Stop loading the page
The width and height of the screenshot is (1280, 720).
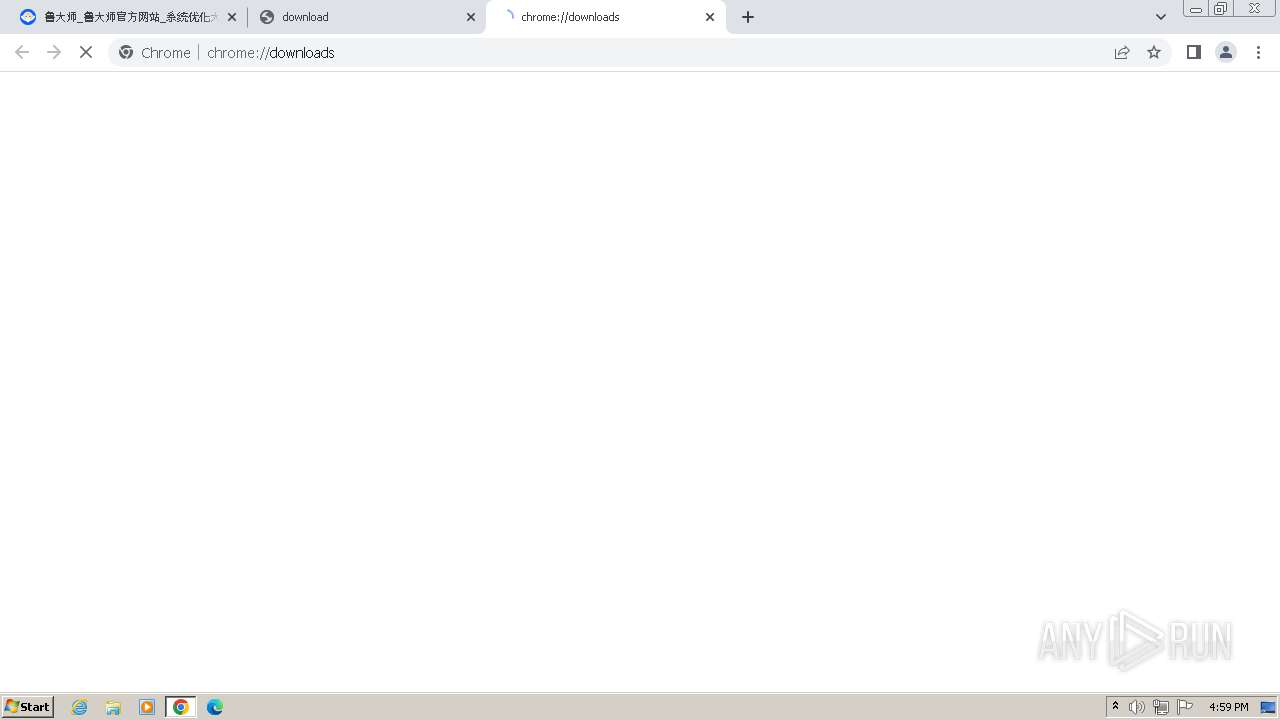point(86,52)
